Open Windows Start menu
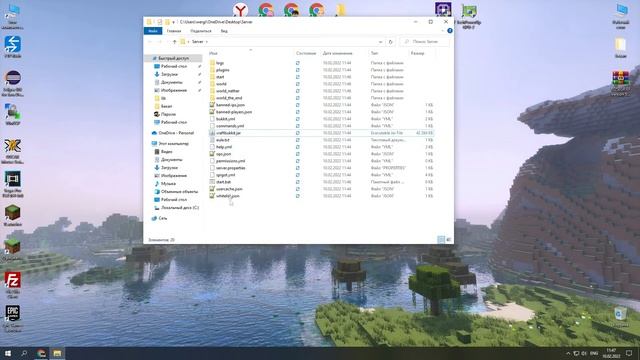This screenshot has height=360, width=640. click(x=8, y=353)
